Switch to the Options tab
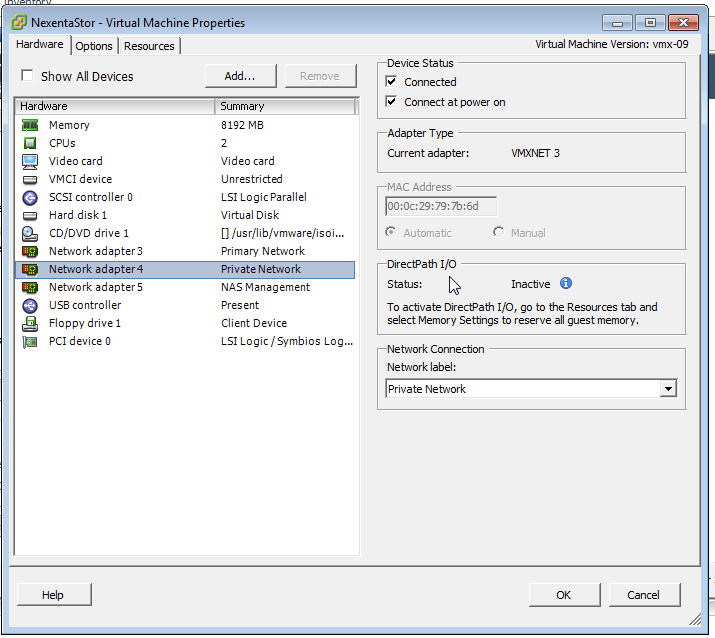 [x=94, y=46]
